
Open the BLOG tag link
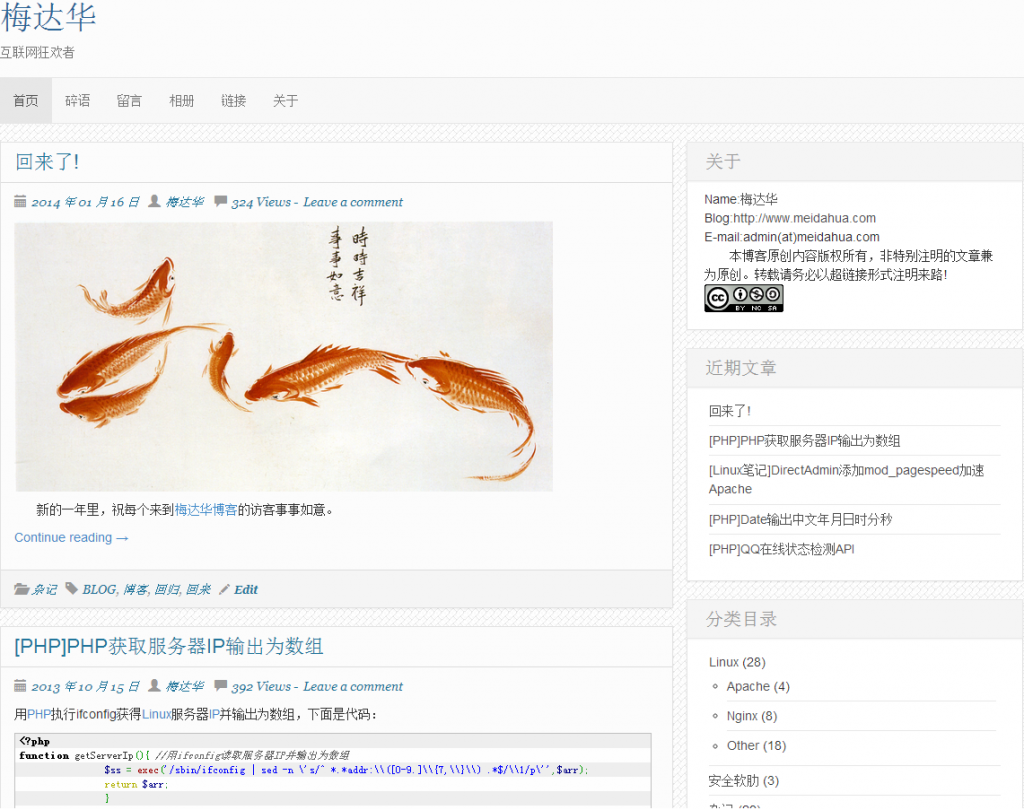[x=99, y=589]
